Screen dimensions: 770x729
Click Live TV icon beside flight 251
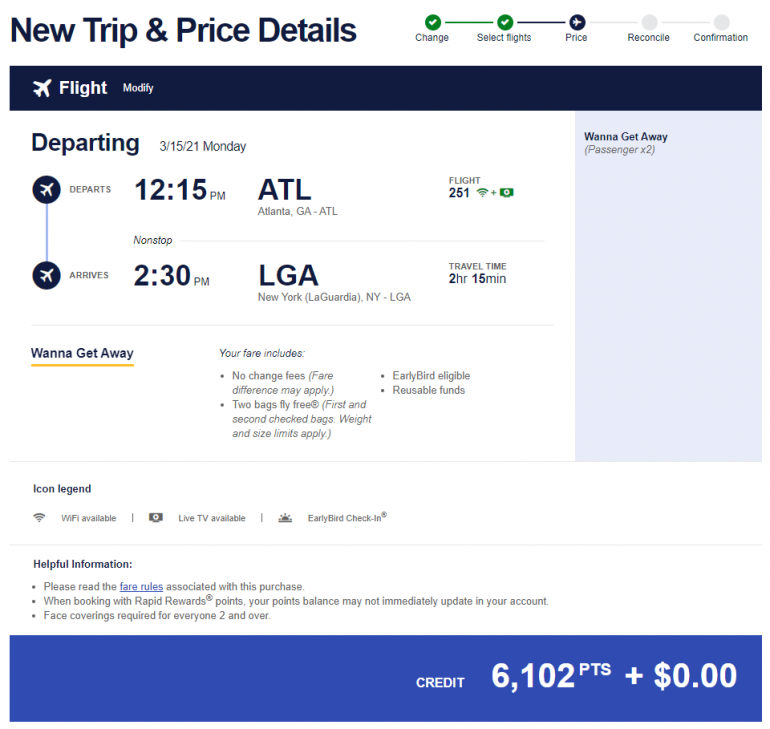click(x=506, y=193)
